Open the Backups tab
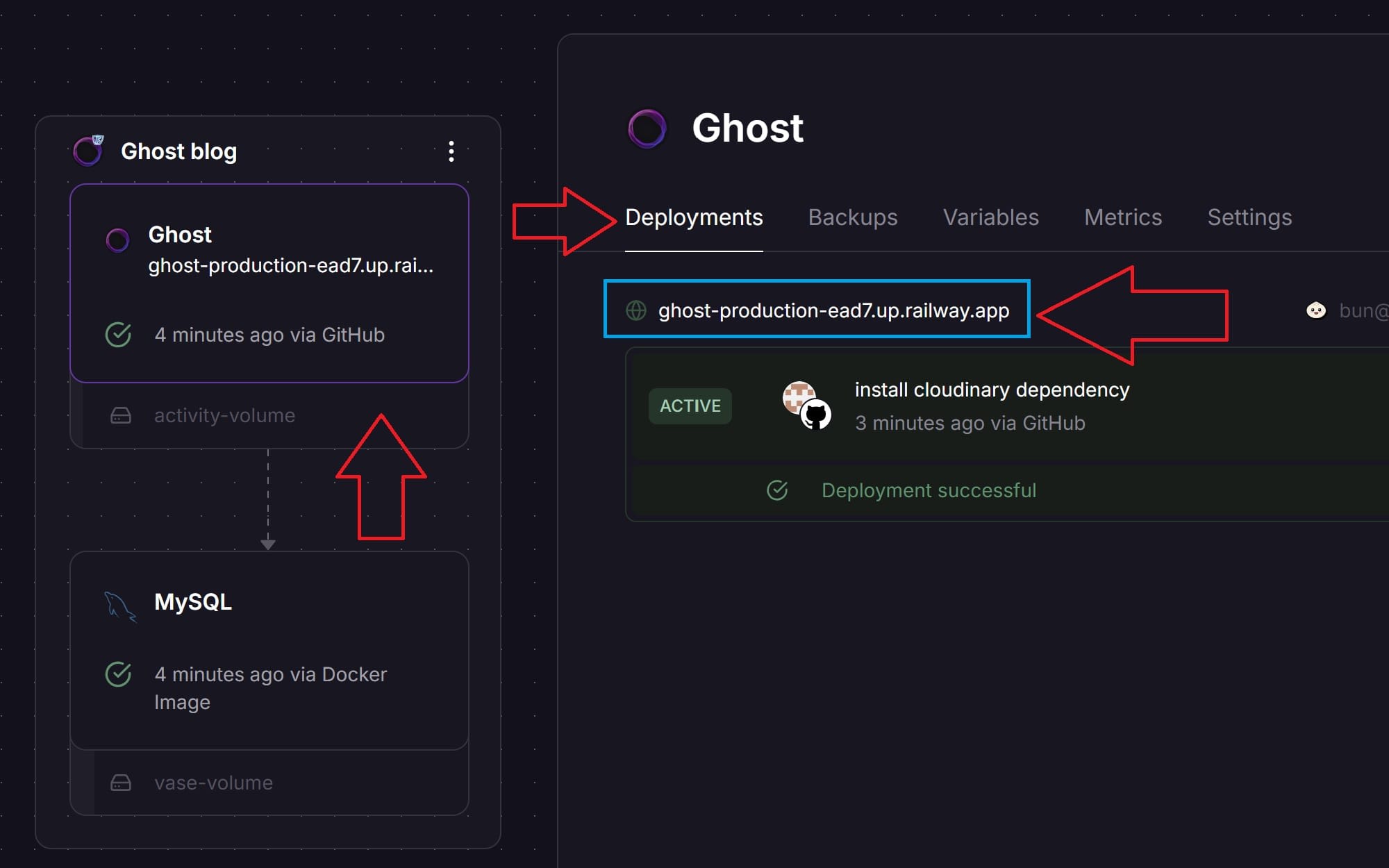 pos(853,217)
